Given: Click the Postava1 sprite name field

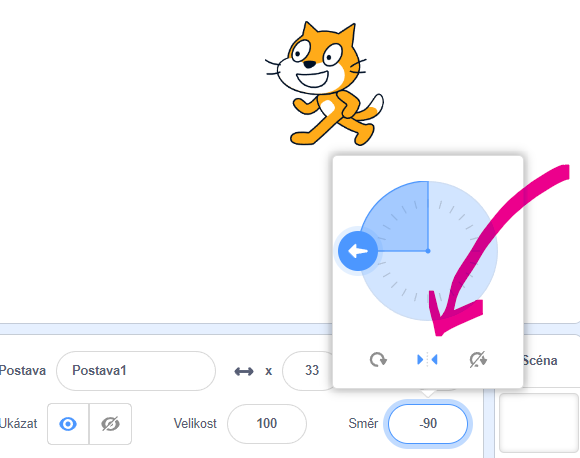Looking at the screenshot, I should (x=136, y=371).
